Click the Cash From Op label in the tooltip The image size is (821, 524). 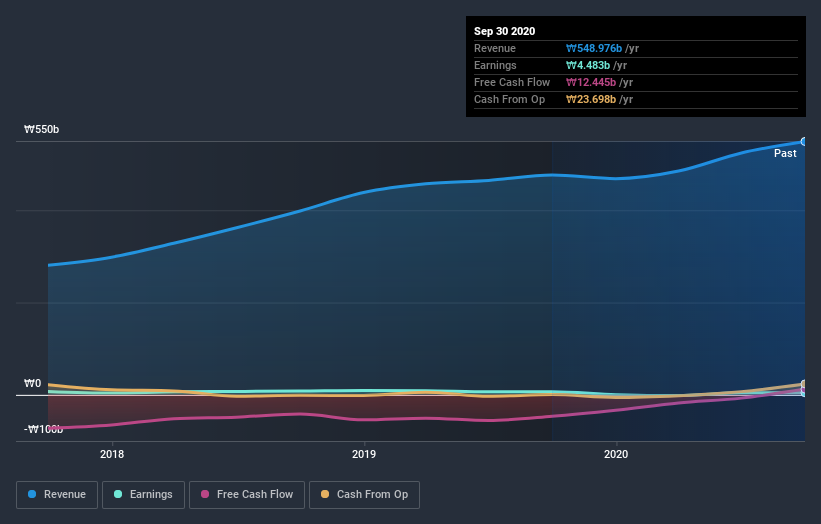pyautogui.click(x=509, y=99)
